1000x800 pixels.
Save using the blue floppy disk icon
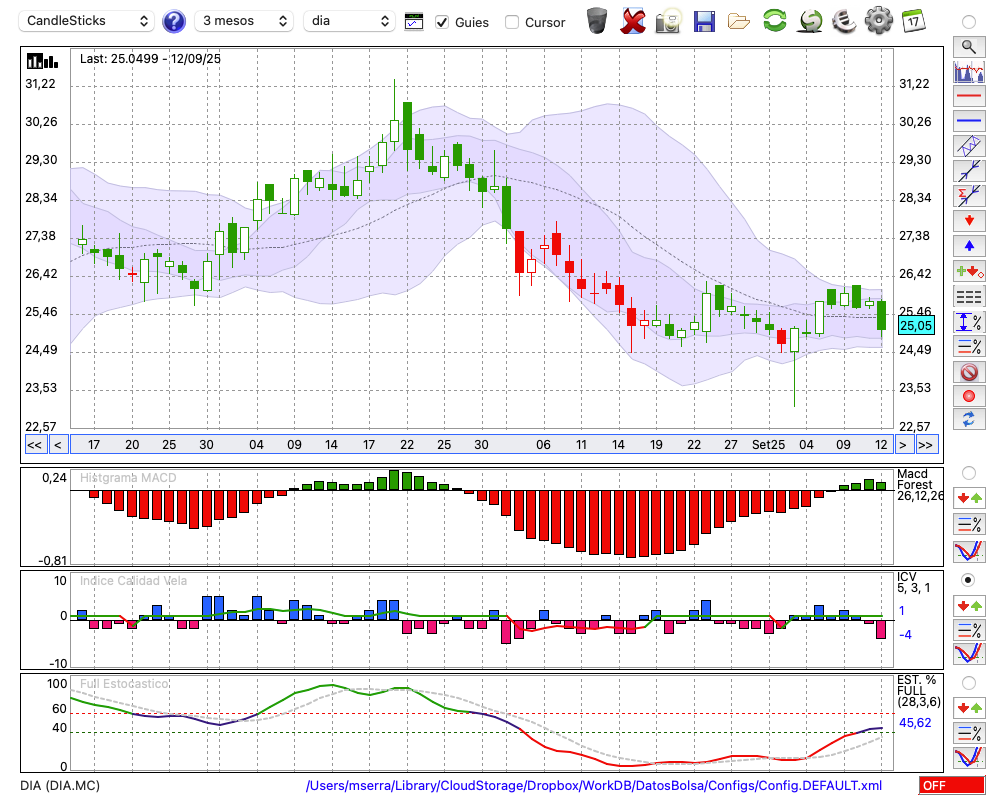[704, 21]
